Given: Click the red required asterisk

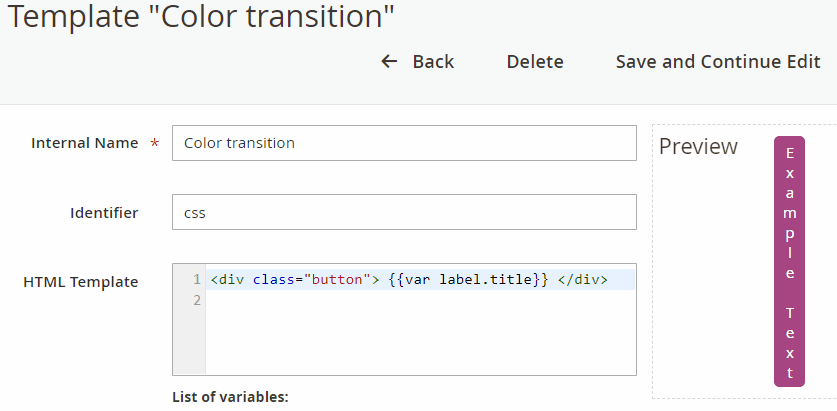Looking at the screenshot, I should point(154,144).
